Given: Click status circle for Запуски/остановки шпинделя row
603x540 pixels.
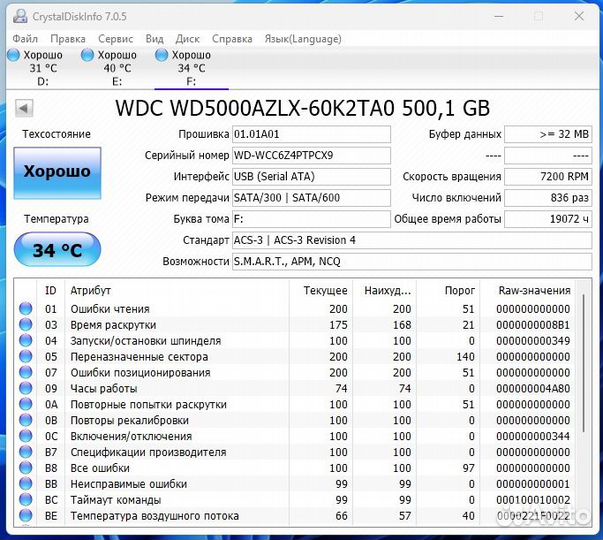Looking at the screenshot, I should click(26, 341).
